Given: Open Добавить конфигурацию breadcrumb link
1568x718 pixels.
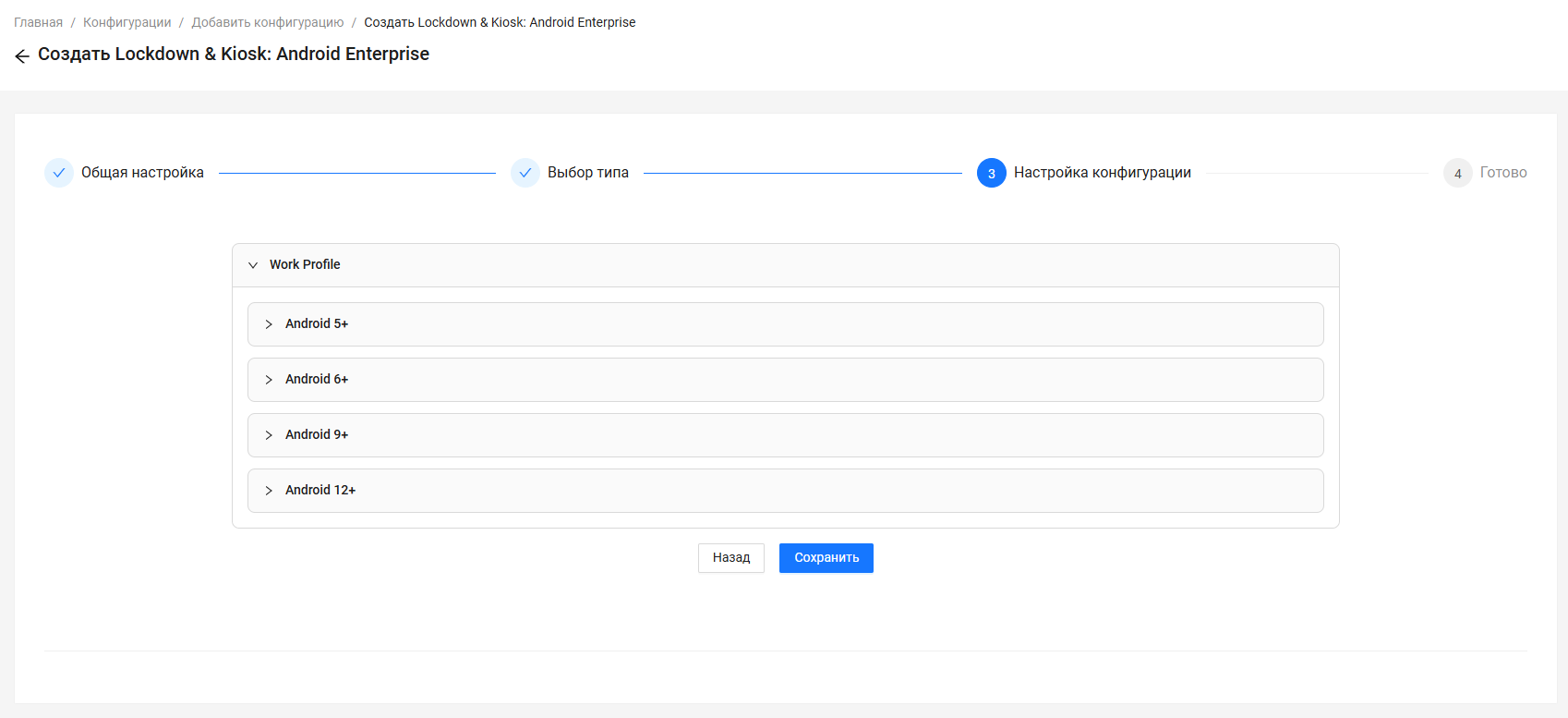Looking at the screenshot, I should (x=267, y=22).
